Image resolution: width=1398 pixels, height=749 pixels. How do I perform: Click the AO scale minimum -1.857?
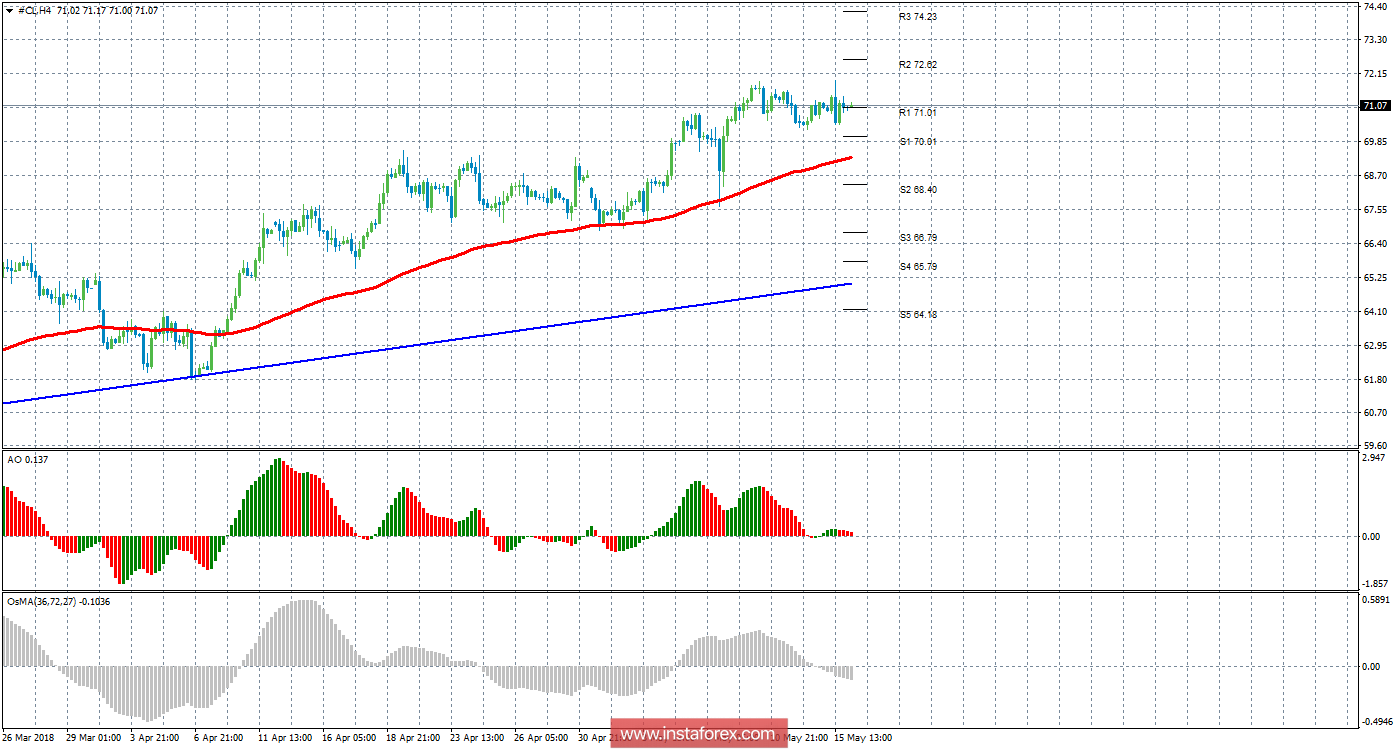[1375, 583]
